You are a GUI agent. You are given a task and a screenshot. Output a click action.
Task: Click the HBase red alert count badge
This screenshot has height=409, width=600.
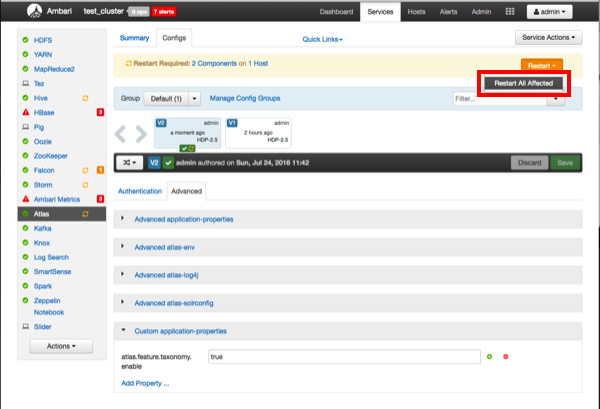[x=100, y=112]
